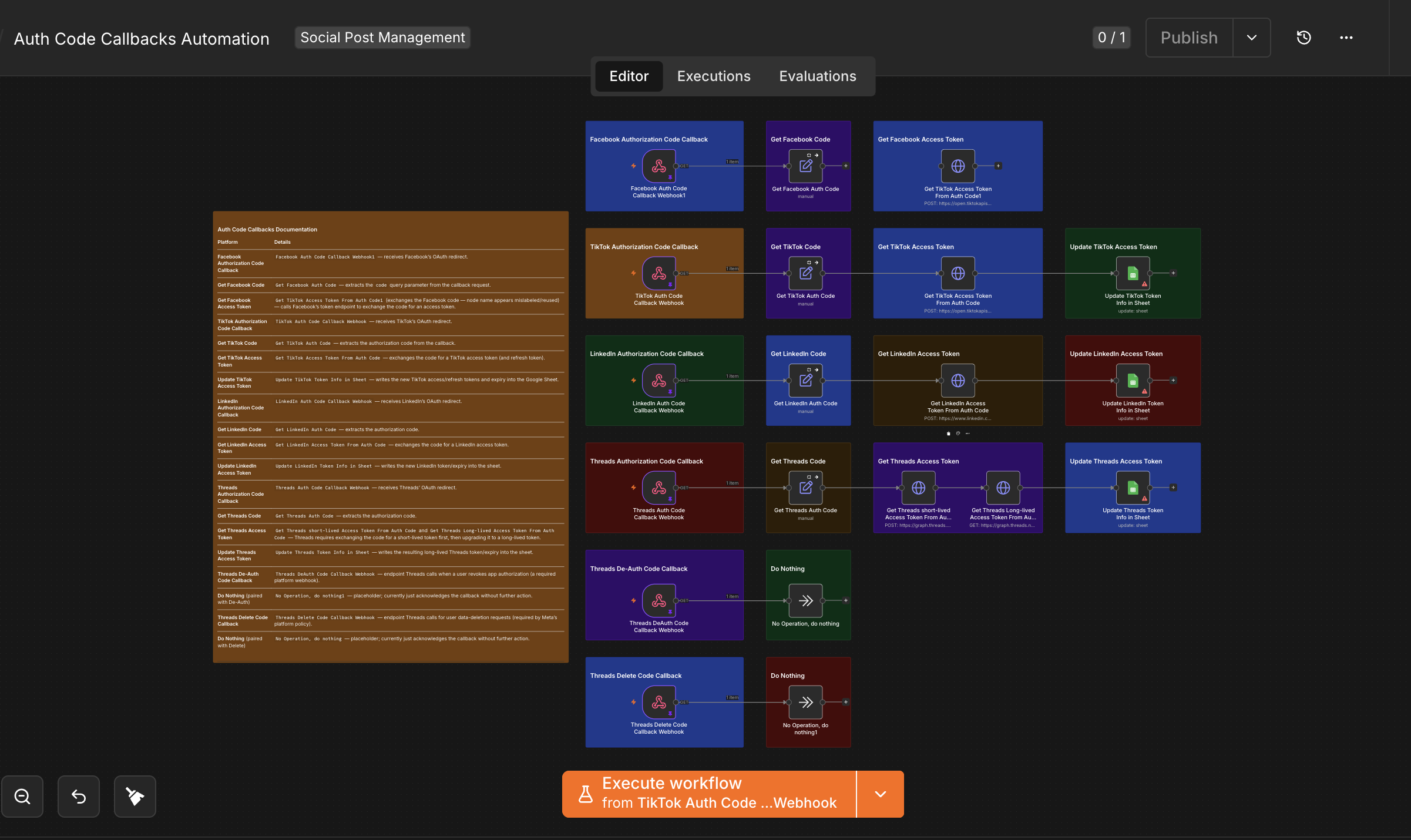Select the Threads DeAuth Code Callback Webhook node
1411x840 pixels.
coord(659,600)
